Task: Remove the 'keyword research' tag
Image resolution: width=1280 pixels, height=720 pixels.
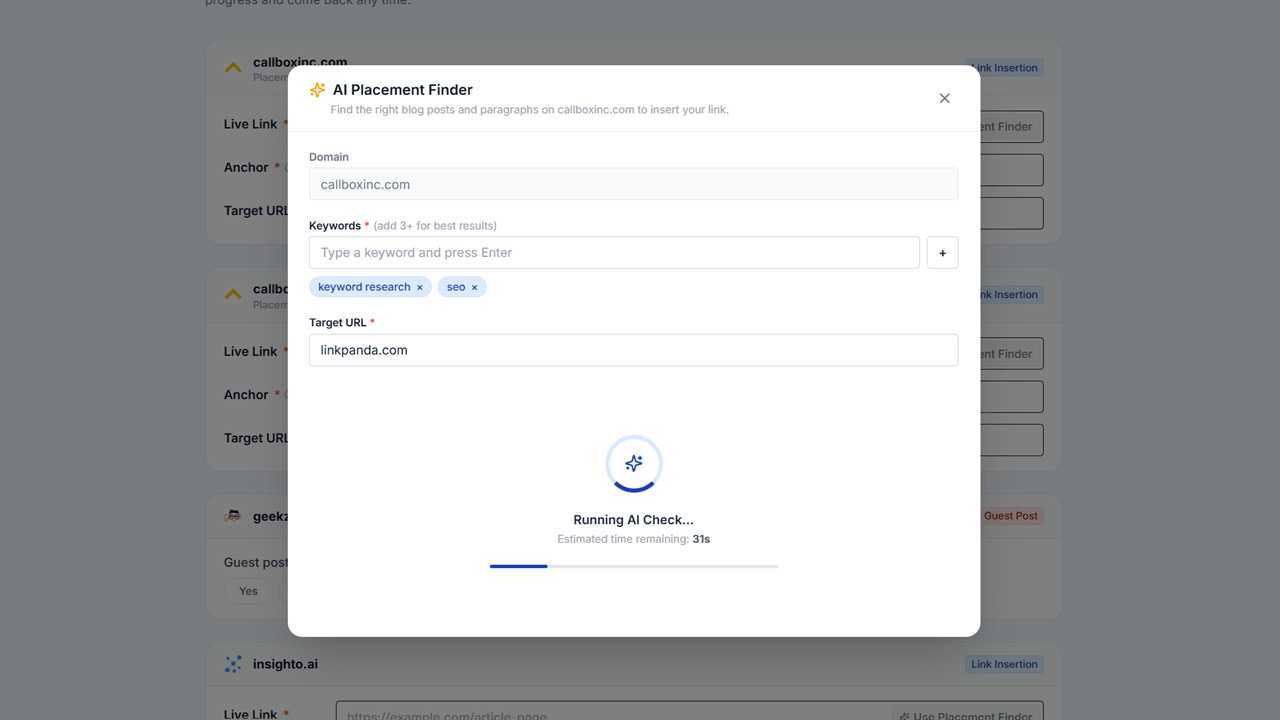Action: 420,288
